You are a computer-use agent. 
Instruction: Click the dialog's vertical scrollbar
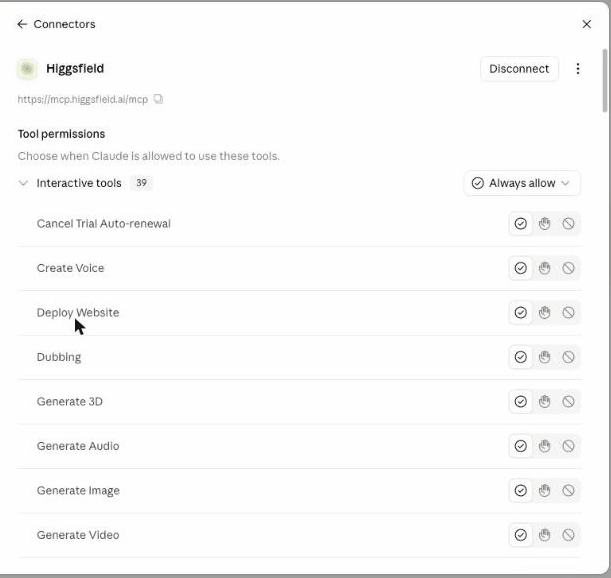tap(604, 80)
